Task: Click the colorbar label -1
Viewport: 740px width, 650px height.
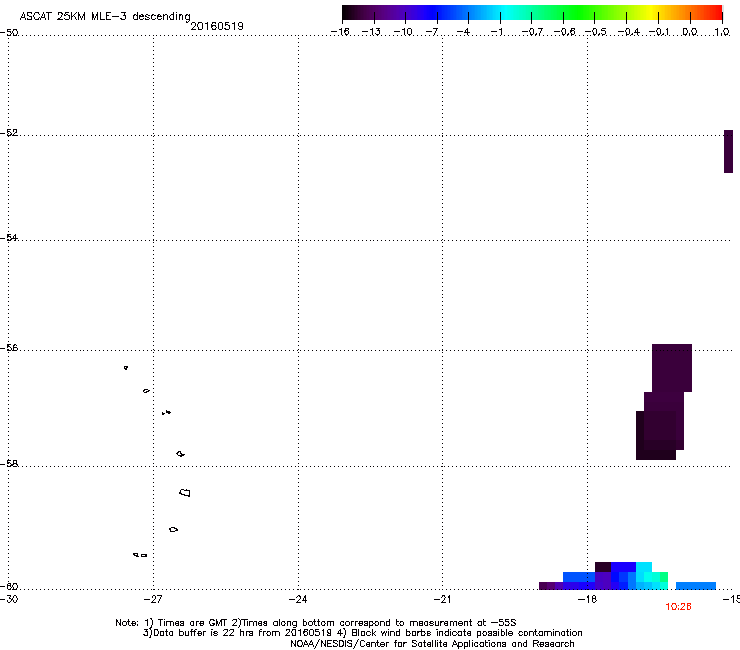Action: pos(496,32)
